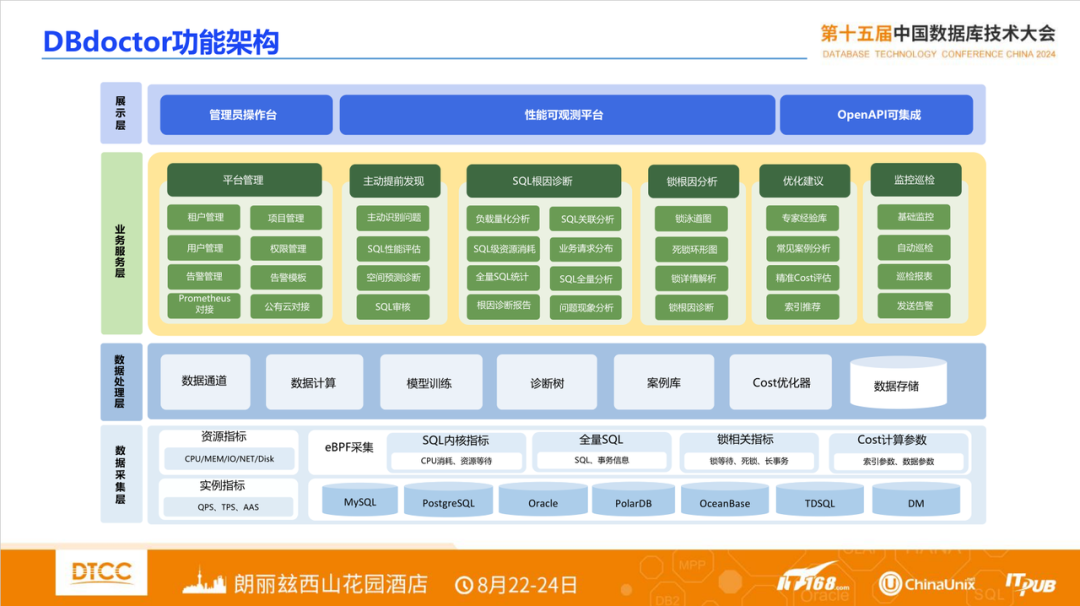Image resolution: width=1080 pixels, height=606 pixels.
Task: Click the clock icon beside 8月22-24日
Action: click(x=464, y=585)
